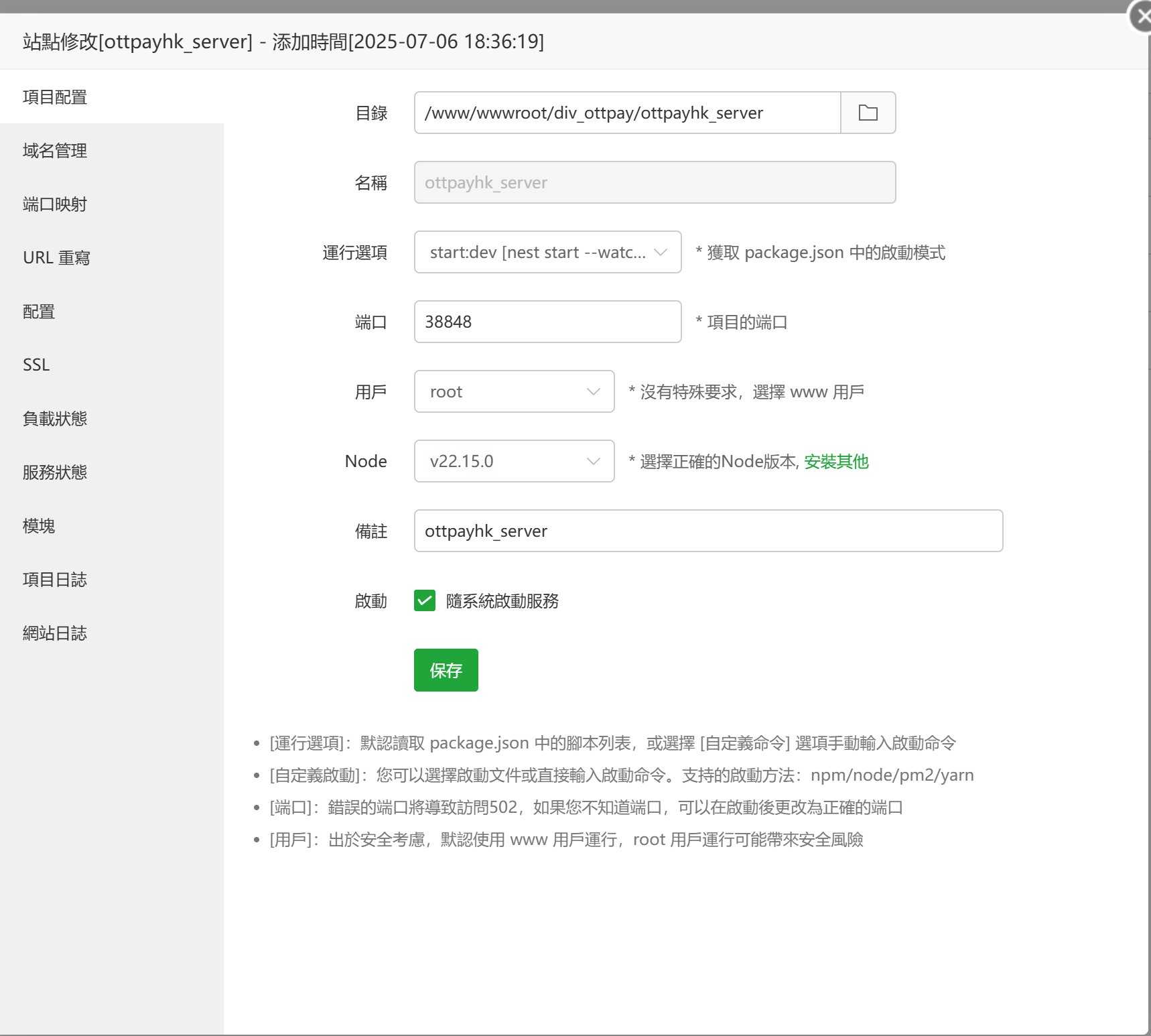Click the 選擇正確的Node版本 hint text
The width and height of the screenshot is (1151, 1036).
point(714,461)
